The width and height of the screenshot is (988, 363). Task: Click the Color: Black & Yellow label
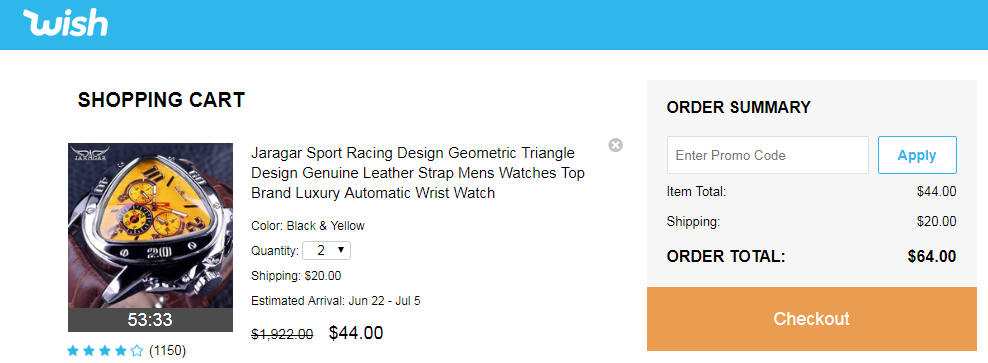click(307, 226)
